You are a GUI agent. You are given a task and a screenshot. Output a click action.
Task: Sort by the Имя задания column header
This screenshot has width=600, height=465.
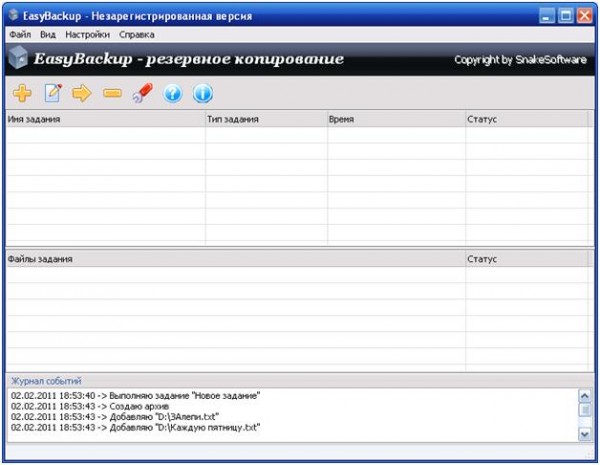click(106, 119)
